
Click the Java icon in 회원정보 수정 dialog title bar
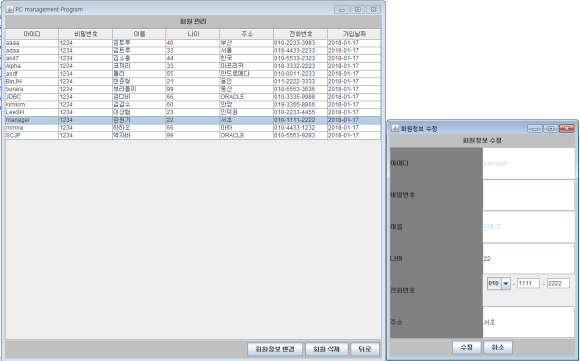[395, 128]
